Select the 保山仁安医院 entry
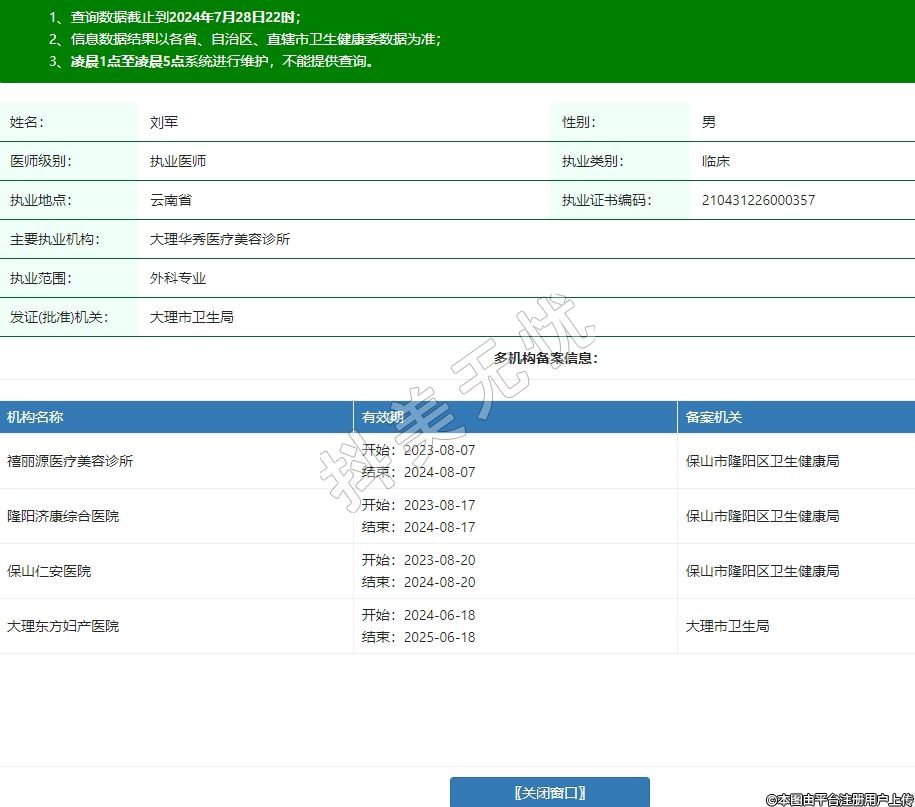Screen dimensions: 915x807 click(x=49, y=571)
